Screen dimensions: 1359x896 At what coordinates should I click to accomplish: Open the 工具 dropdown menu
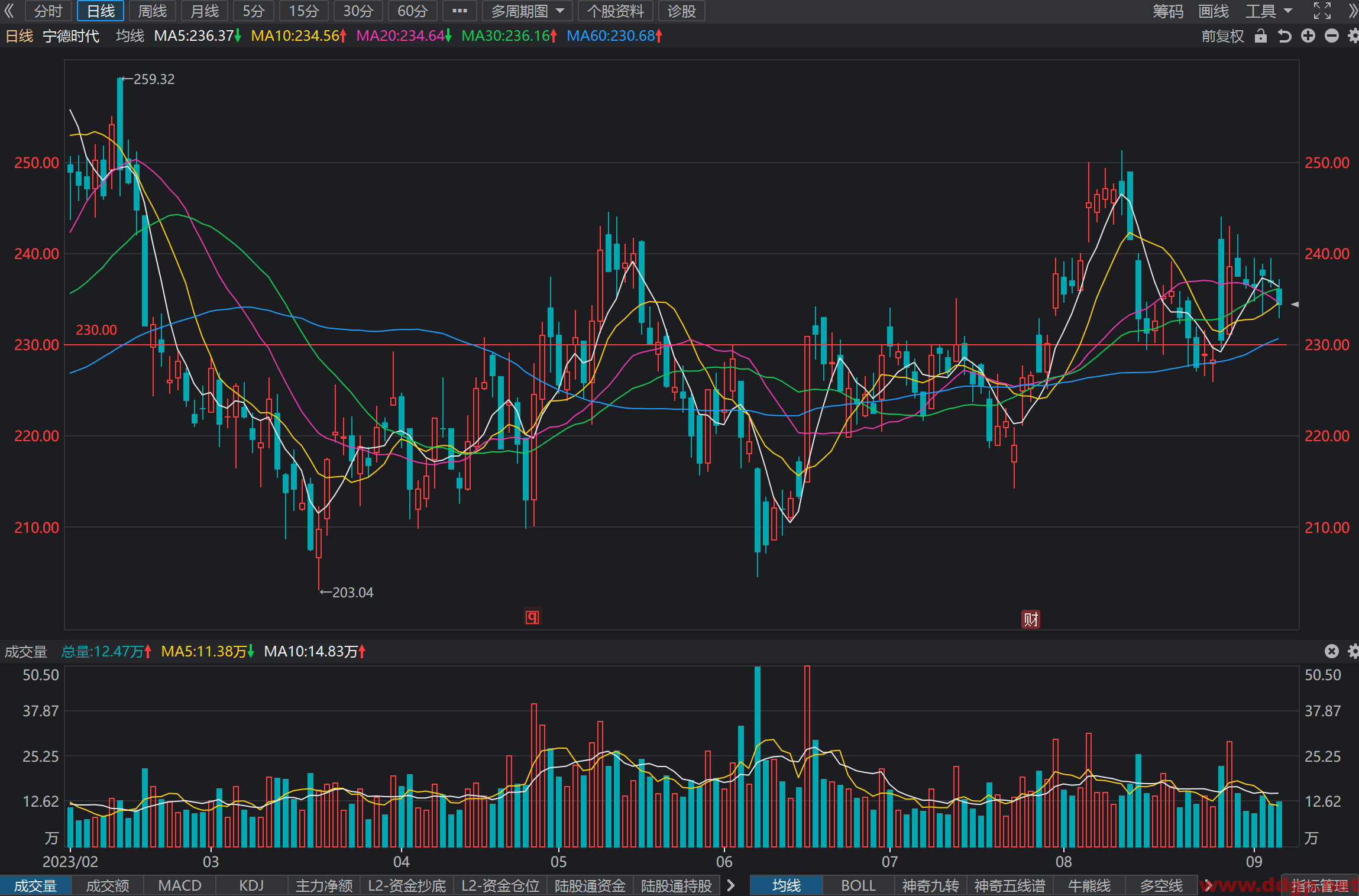pos(1269,11)
